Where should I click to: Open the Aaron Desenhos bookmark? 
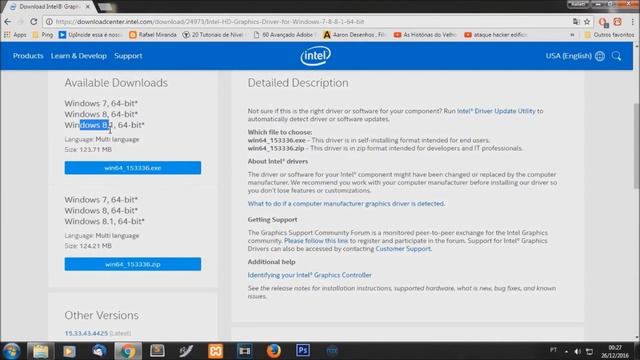point(354,35)
